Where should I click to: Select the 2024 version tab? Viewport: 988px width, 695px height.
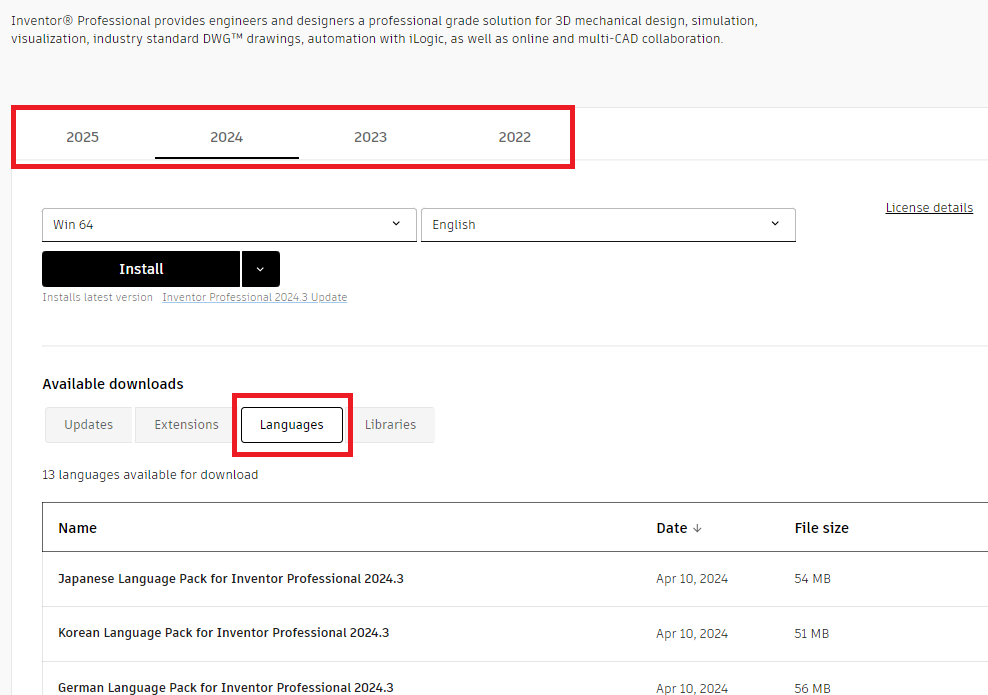click(227, 137)
